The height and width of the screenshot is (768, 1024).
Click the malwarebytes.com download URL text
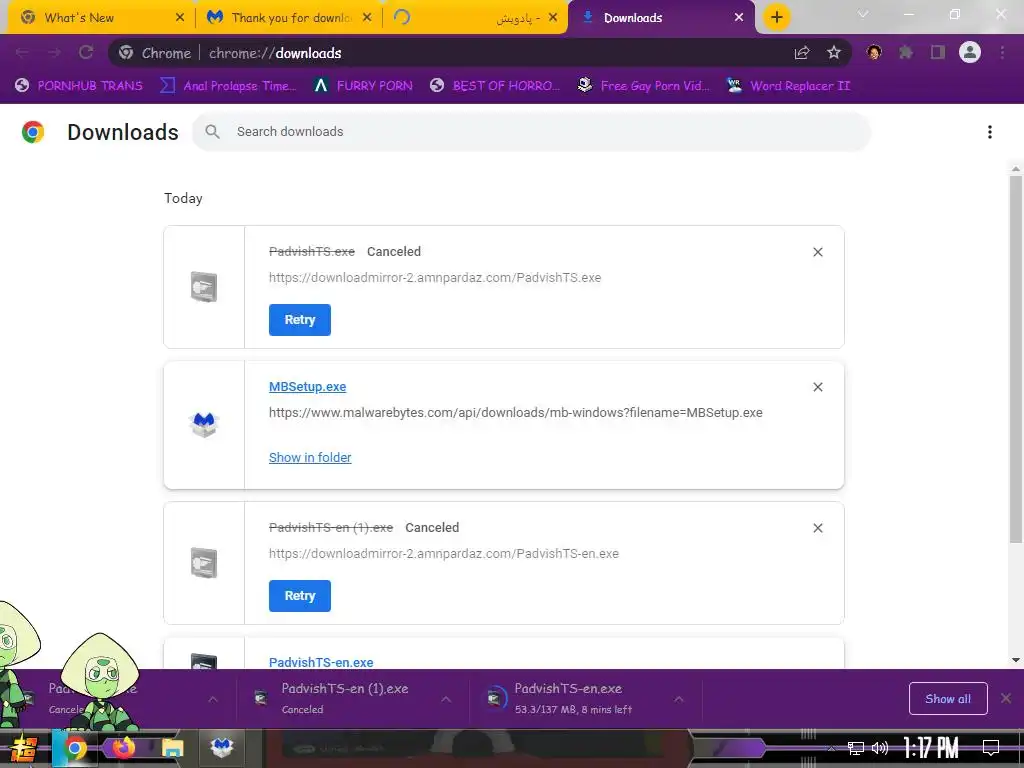click(516, 413)
